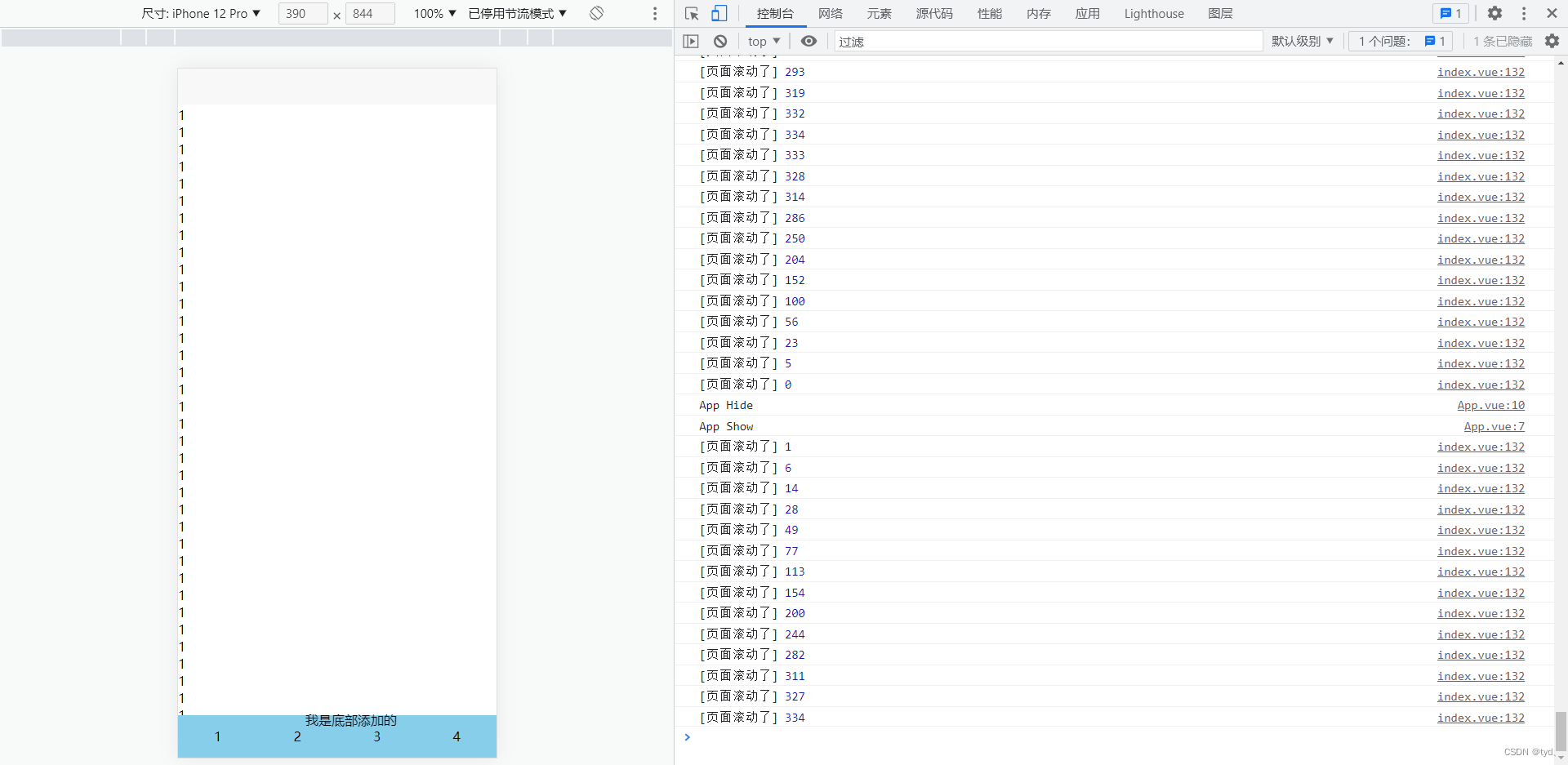Tap tab 3 in the emulated bottom bar
This screenshot has width=1568, height=765.
pos(376,736)
